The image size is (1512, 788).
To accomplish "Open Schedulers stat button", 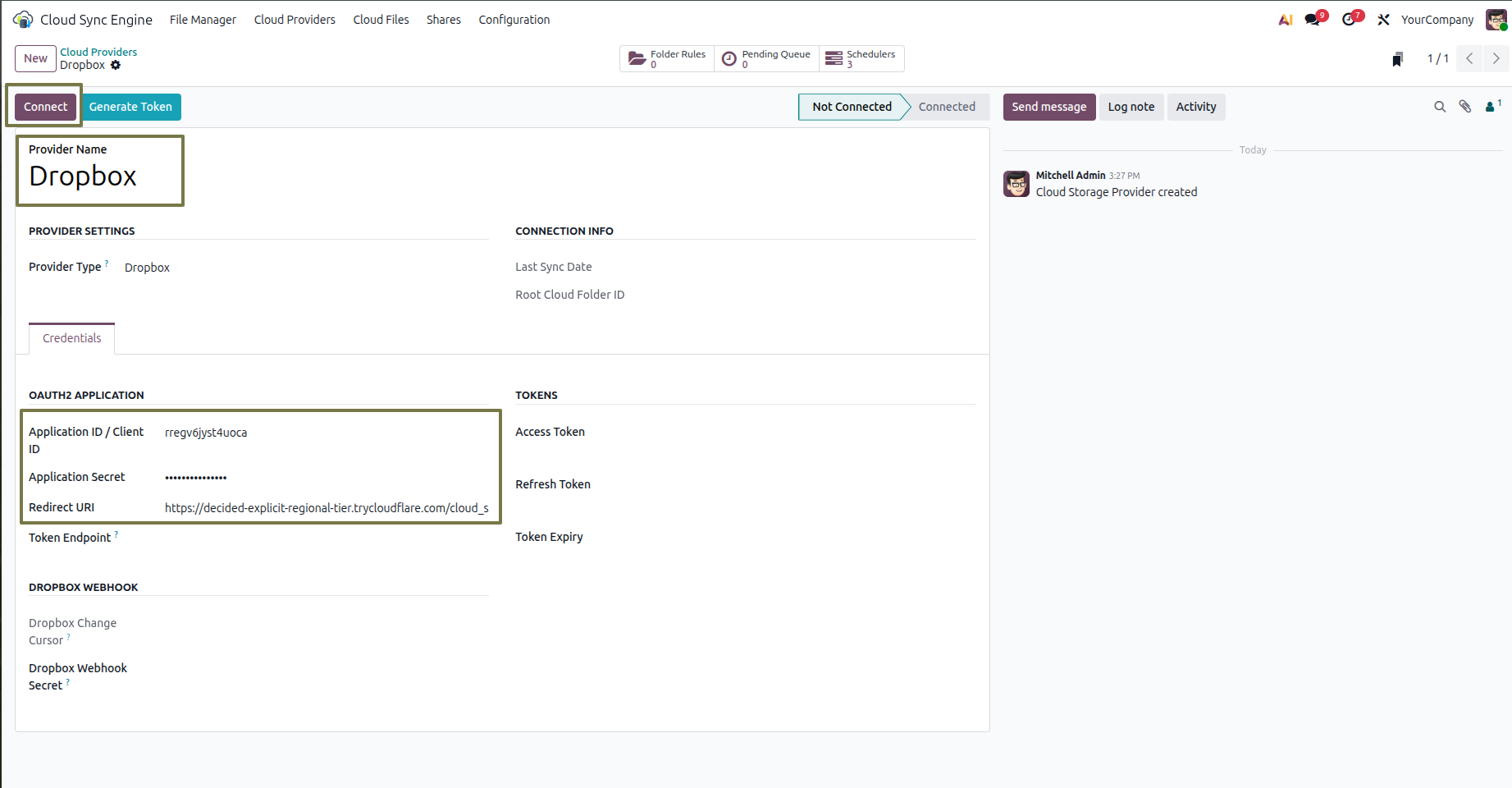I will (x=861, y=58).
